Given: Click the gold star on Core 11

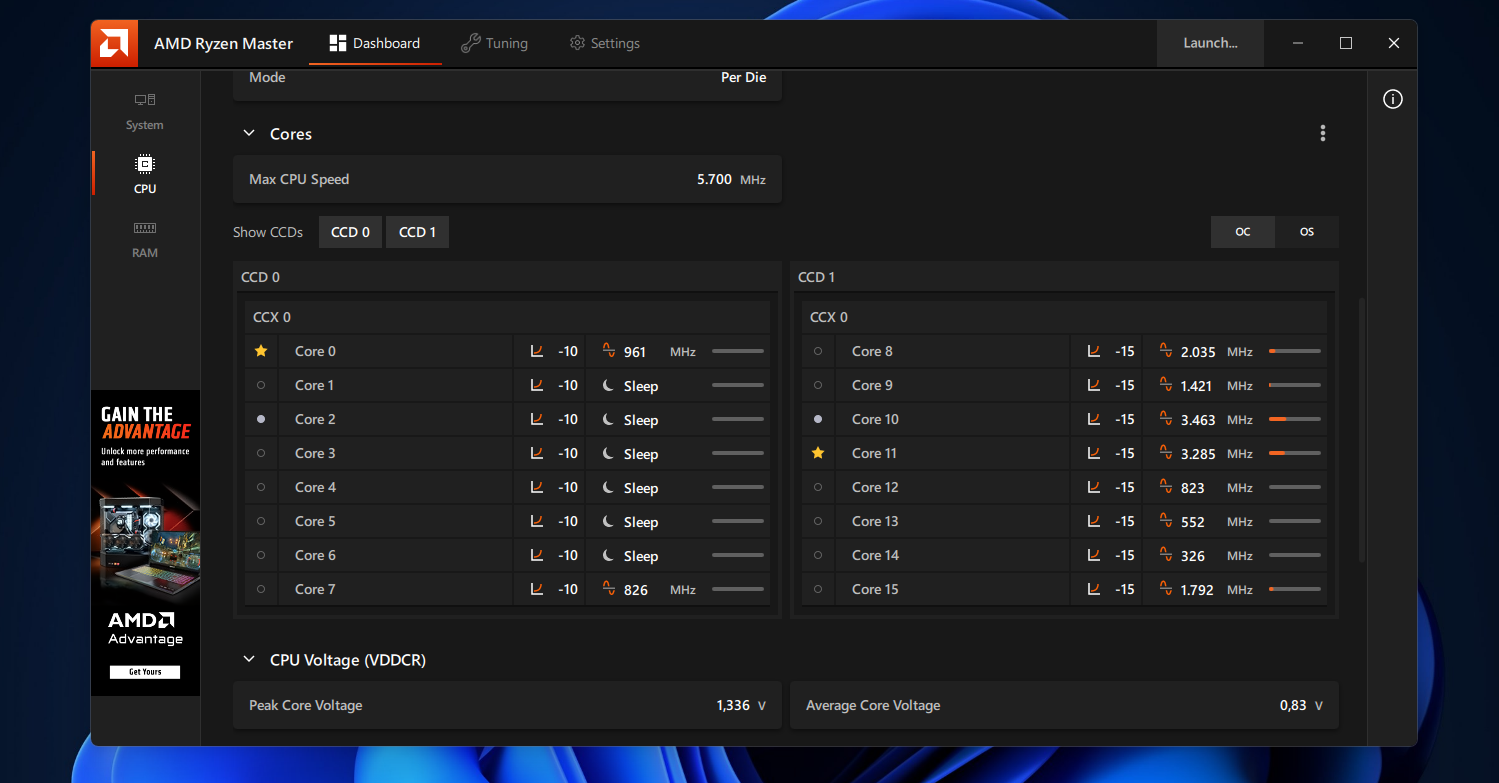Looking at the screenshot, I should tap(818, 453).
